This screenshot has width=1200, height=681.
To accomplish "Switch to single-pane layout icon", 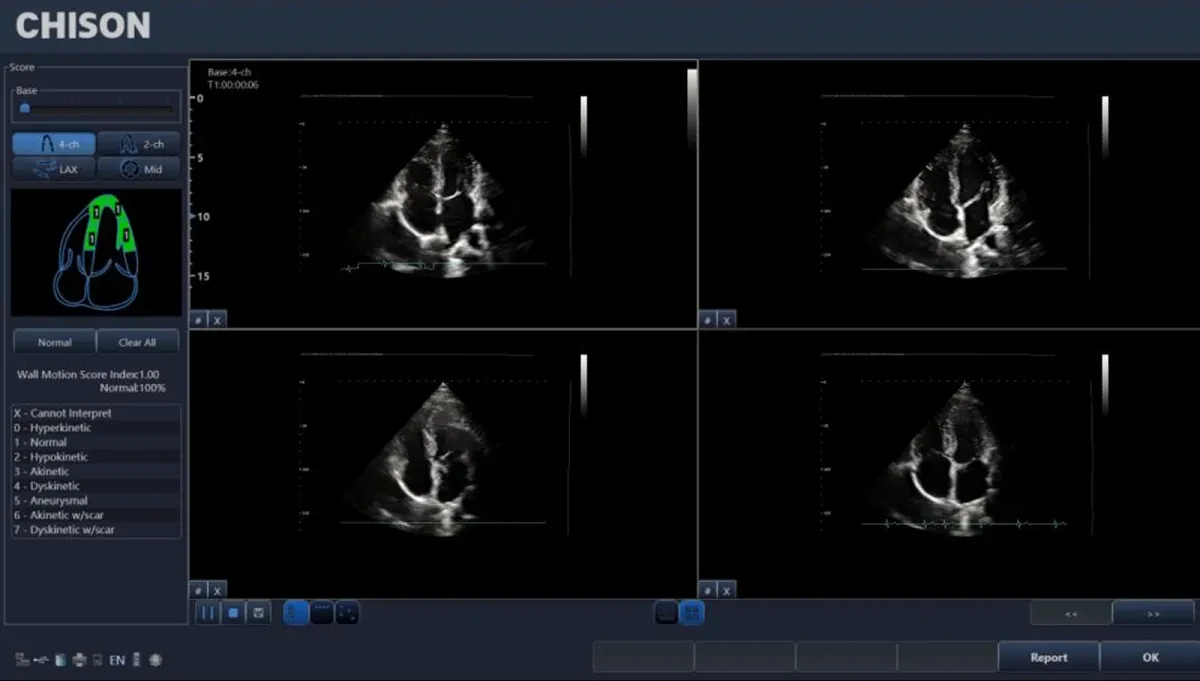I will pos(666,613).
